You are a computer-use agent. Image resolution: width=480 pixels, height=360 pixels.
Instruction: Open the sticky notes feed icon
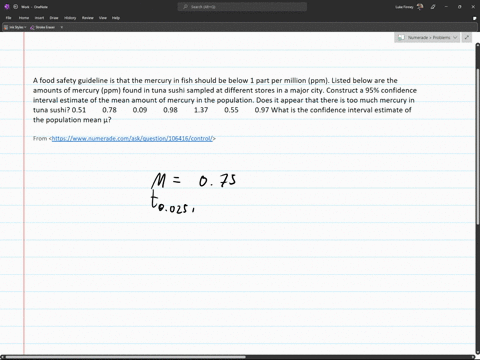(x=475, y=18)
